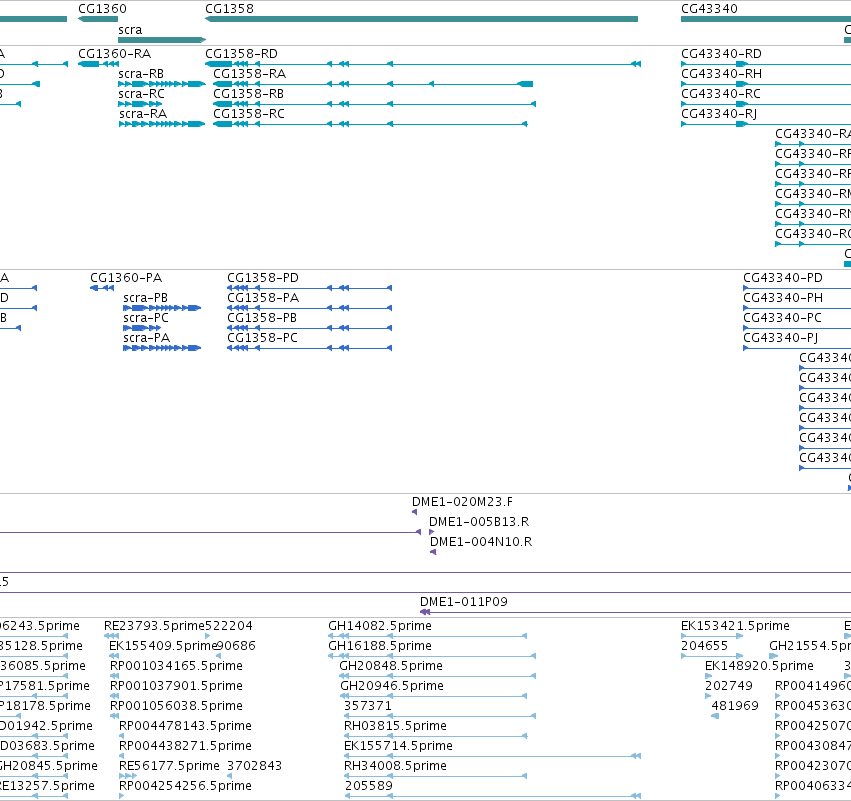
Task: Click EST label RE56177.5prime
Action: pyautogui.click(x=169, y=767)
